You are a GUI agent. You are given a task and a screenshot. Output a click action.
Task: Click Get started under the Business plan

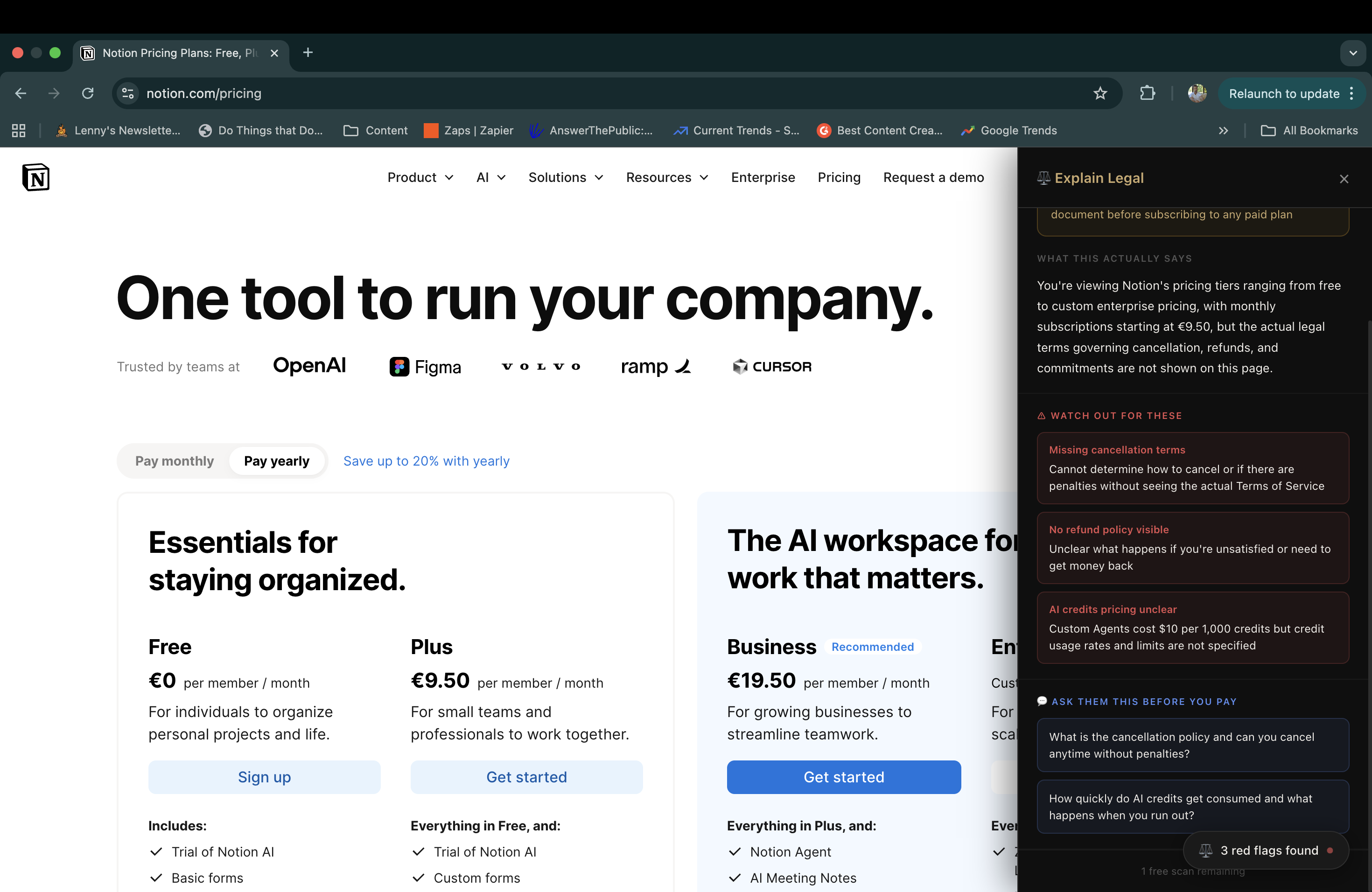pos(844,777)
